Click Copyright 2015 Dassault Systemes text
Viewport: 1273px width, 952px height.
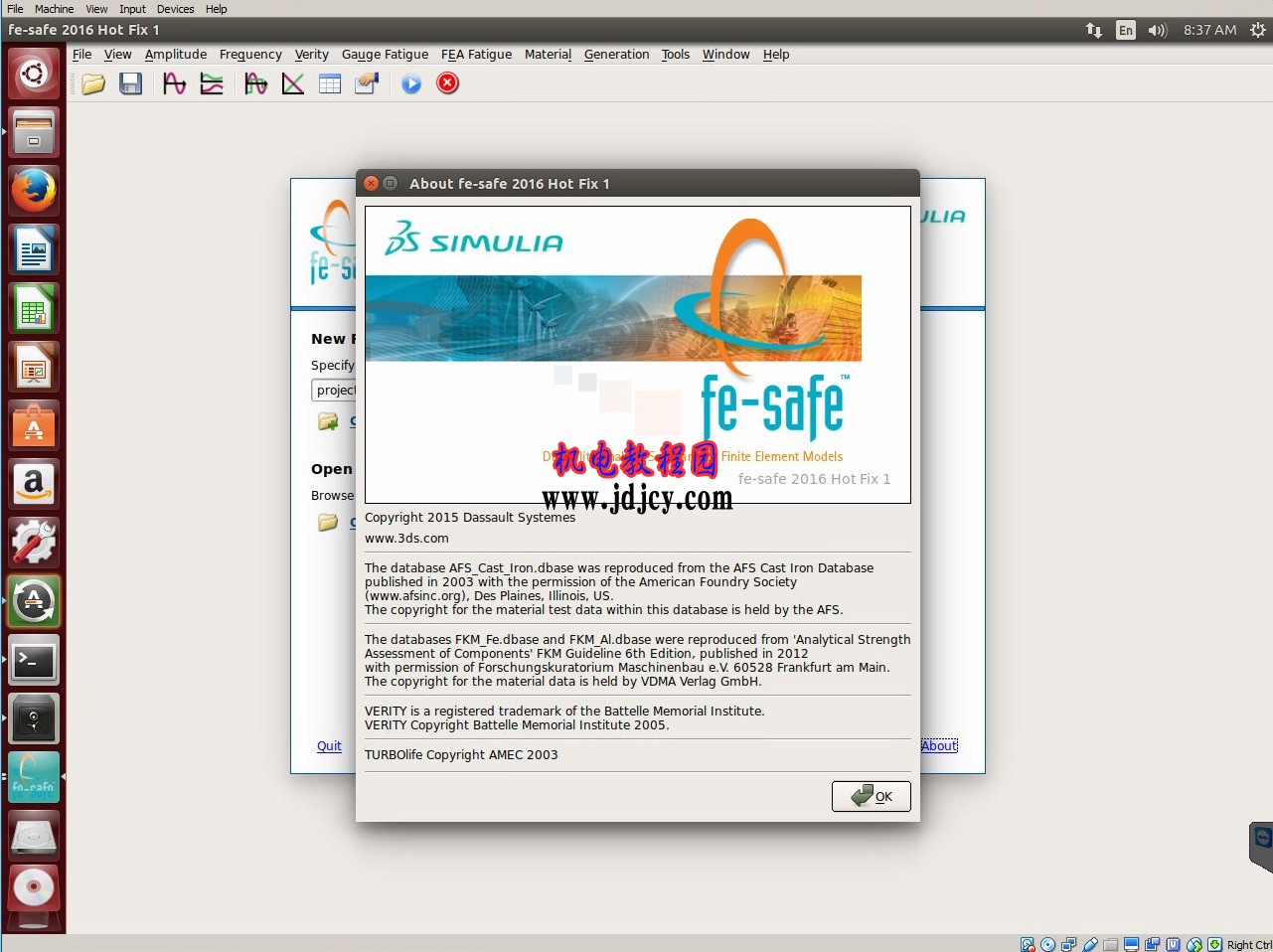pyautogui.click(x=470, y=518)
